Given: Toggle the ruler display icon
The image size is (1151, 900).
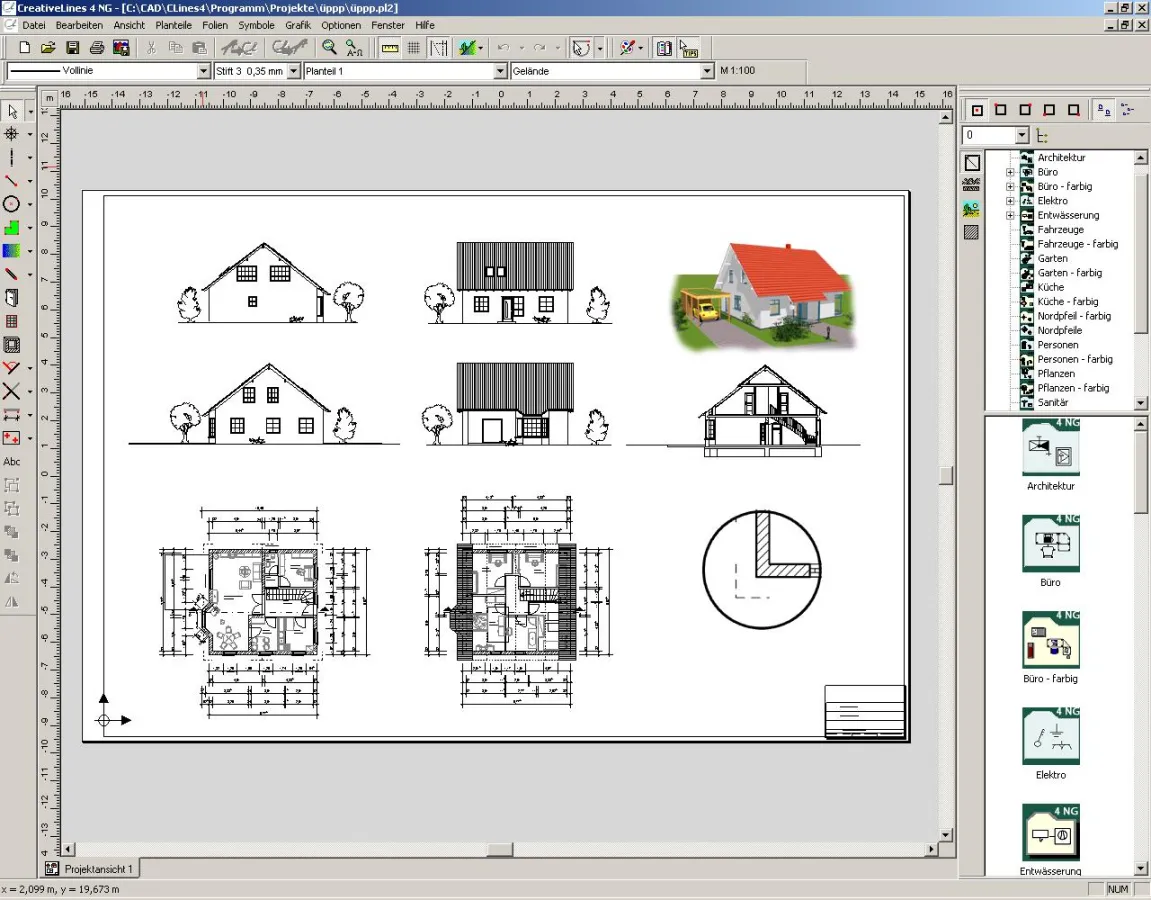Looking at the screenshot, I should coord(389,47).
